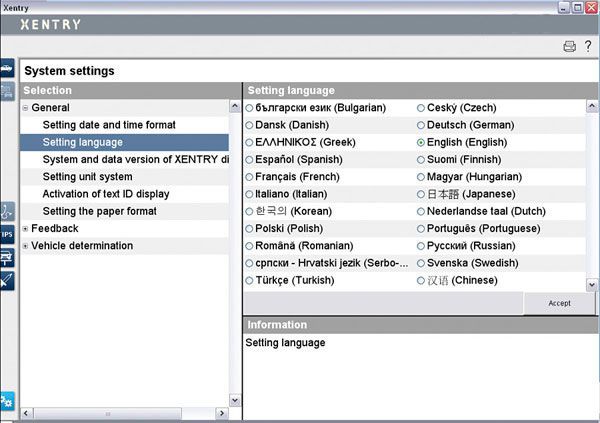Click the sidebar icon directly below IPS
600x423 pixels.
tap(7, 257)
